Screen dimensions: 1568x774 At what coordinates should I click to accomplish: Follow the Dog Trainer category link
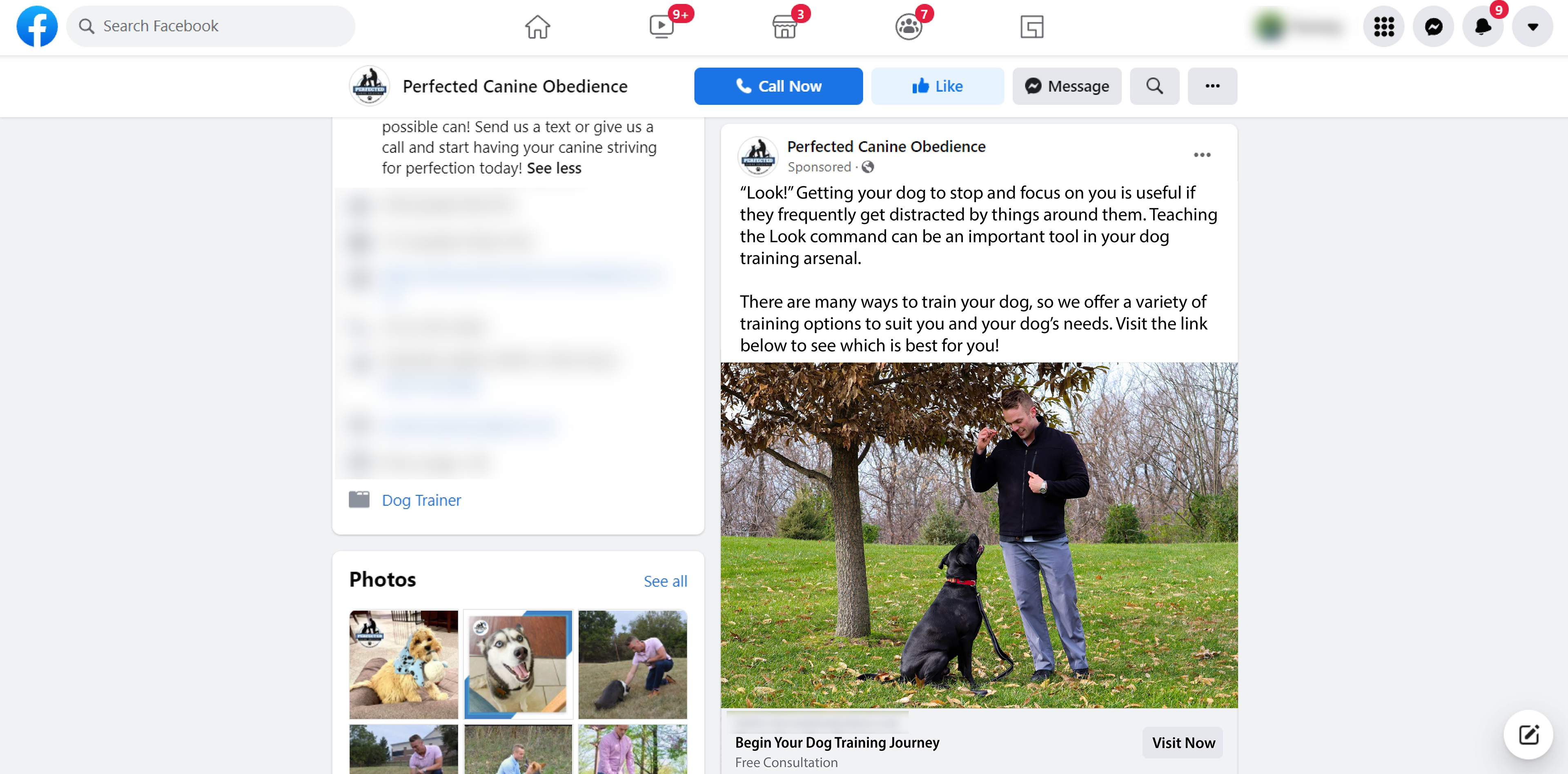[421, 500]
